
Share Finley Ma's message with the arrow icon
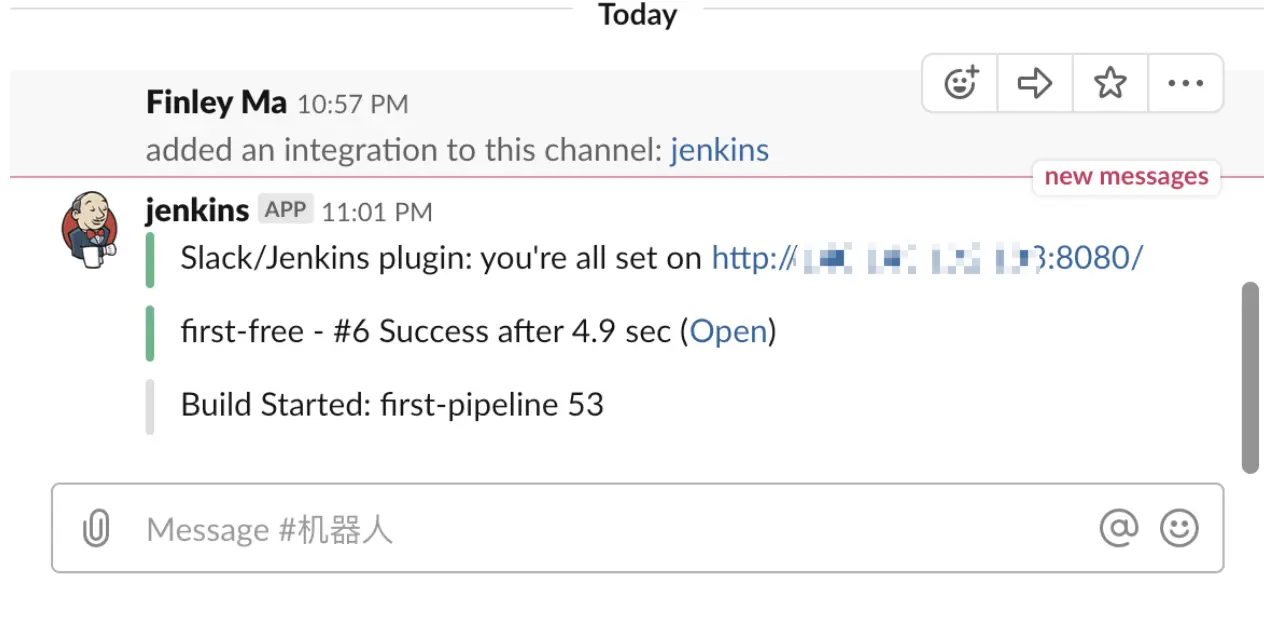click(1035, 83)
